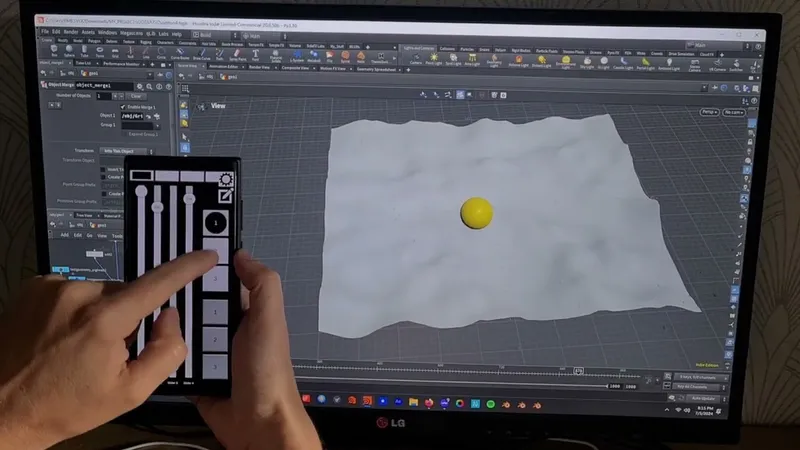The height and width of the screenshot is (450, 800).
Task: Open the parameter gear menu for object_merge1
Action: click(140, 87)
